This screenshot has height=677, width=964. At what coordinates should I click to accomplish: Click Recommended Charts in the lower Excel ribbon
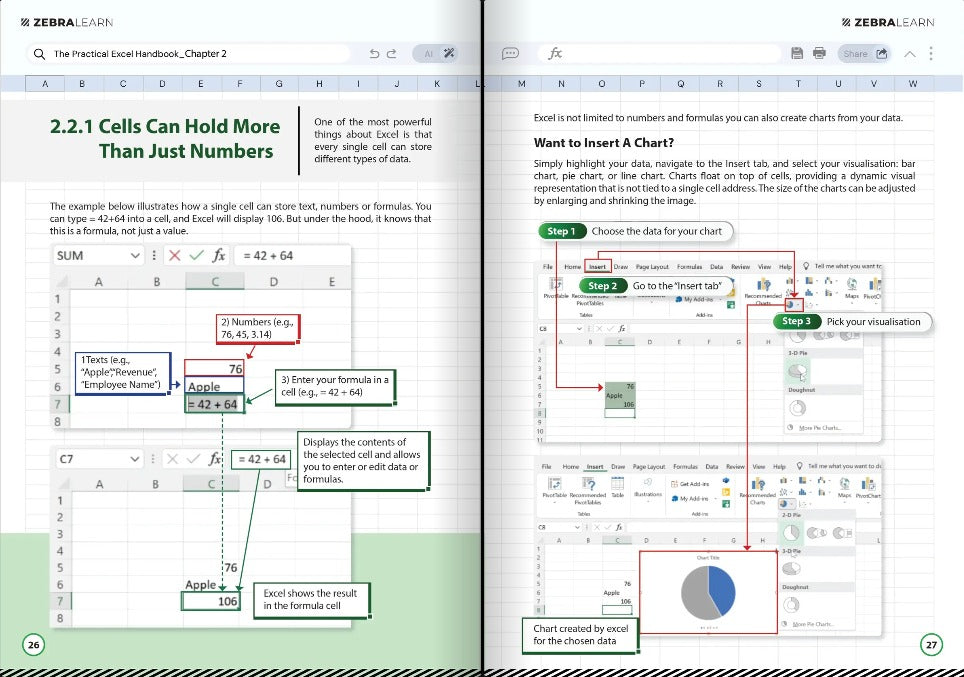click(757, 491)
